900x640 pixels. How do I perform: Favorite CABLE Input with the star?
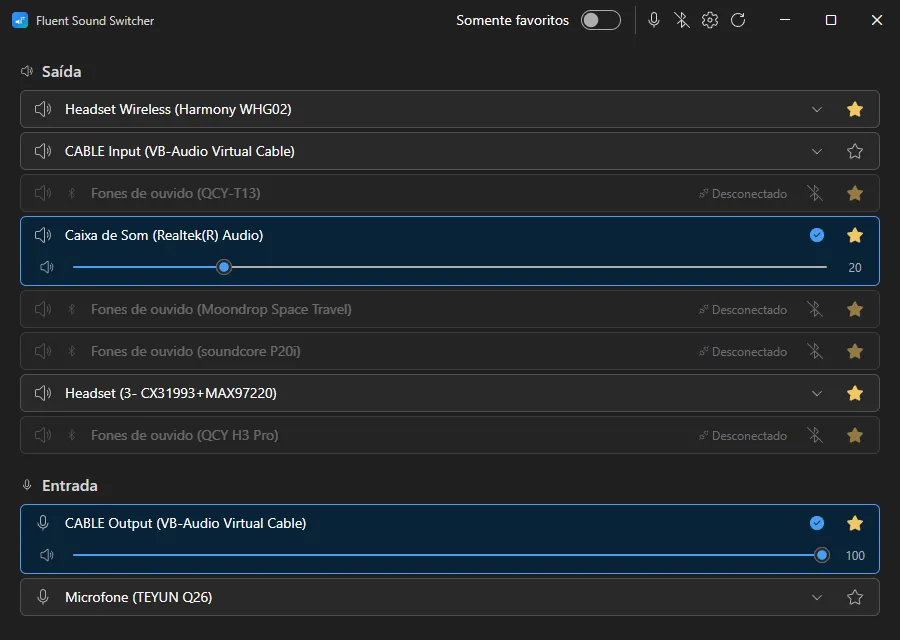pos(855,151)
